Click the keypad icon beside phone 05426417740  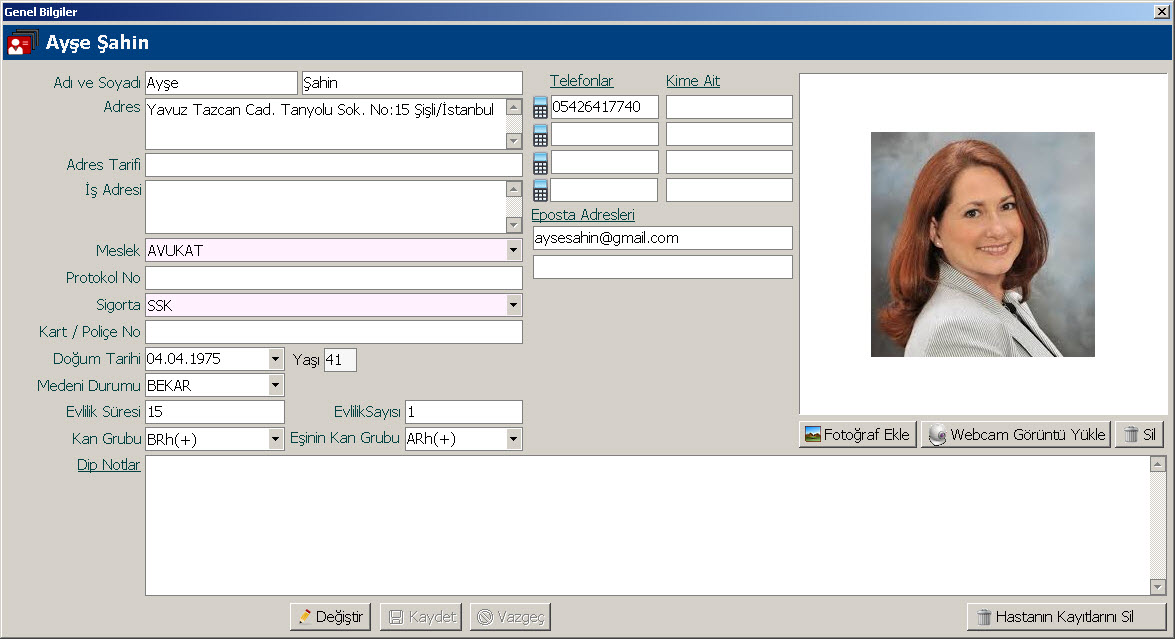(540, 108)
